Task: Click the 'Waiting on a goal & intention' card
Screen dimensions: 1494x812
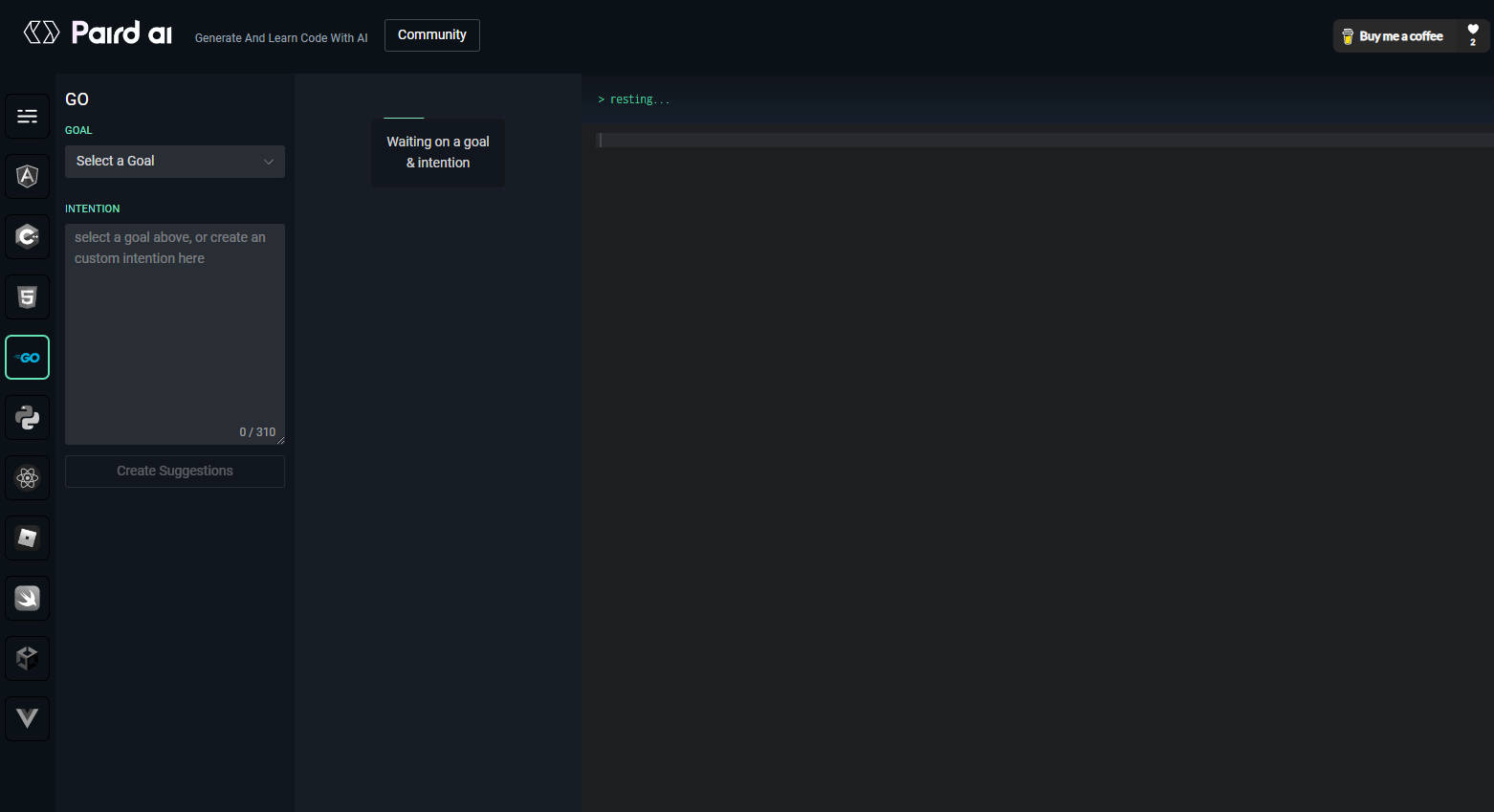Action: (x=438, y=152)
